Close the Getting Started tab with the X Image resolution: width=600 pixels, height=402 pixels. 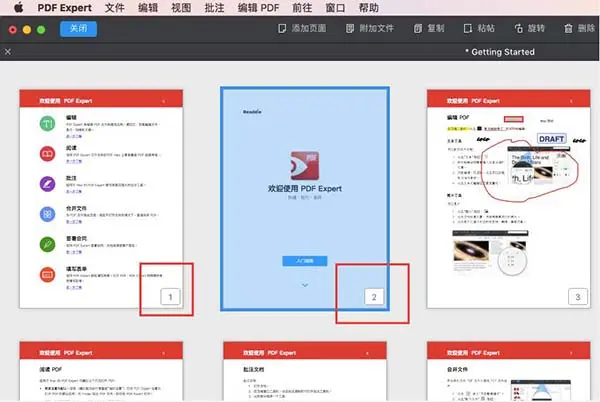coord(8,52)
